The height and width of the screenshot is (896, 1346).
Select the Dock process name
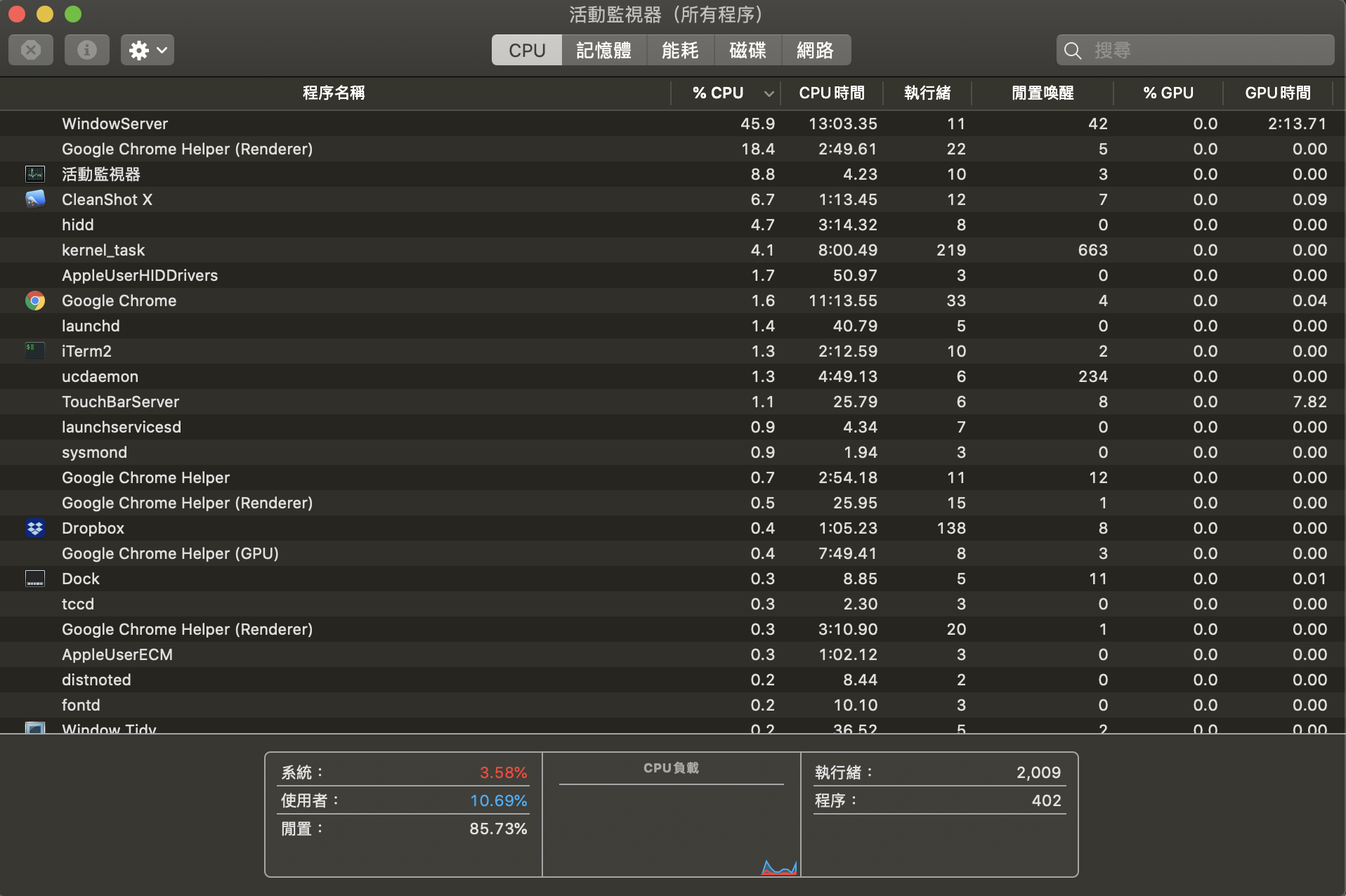[x=81, y=579]
